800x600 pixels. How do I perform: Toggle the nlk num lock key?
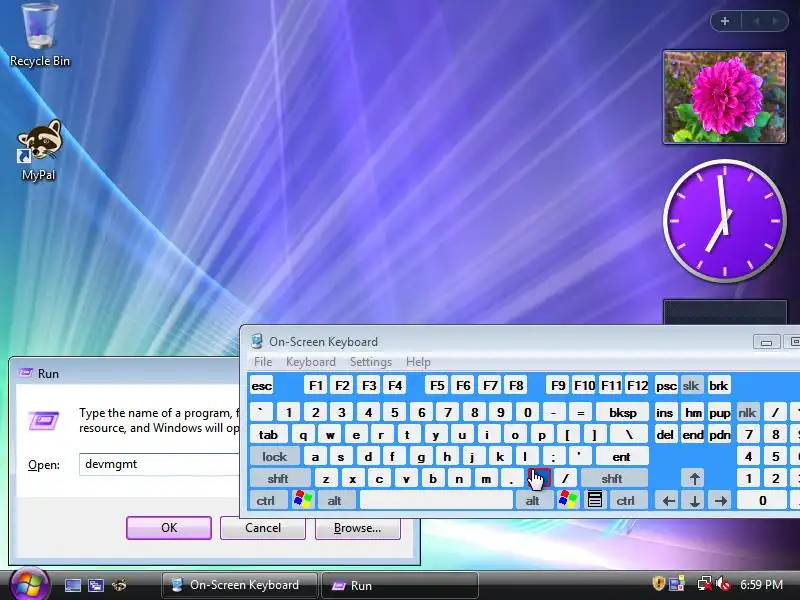pyautogui.click(x=746, y=413)
